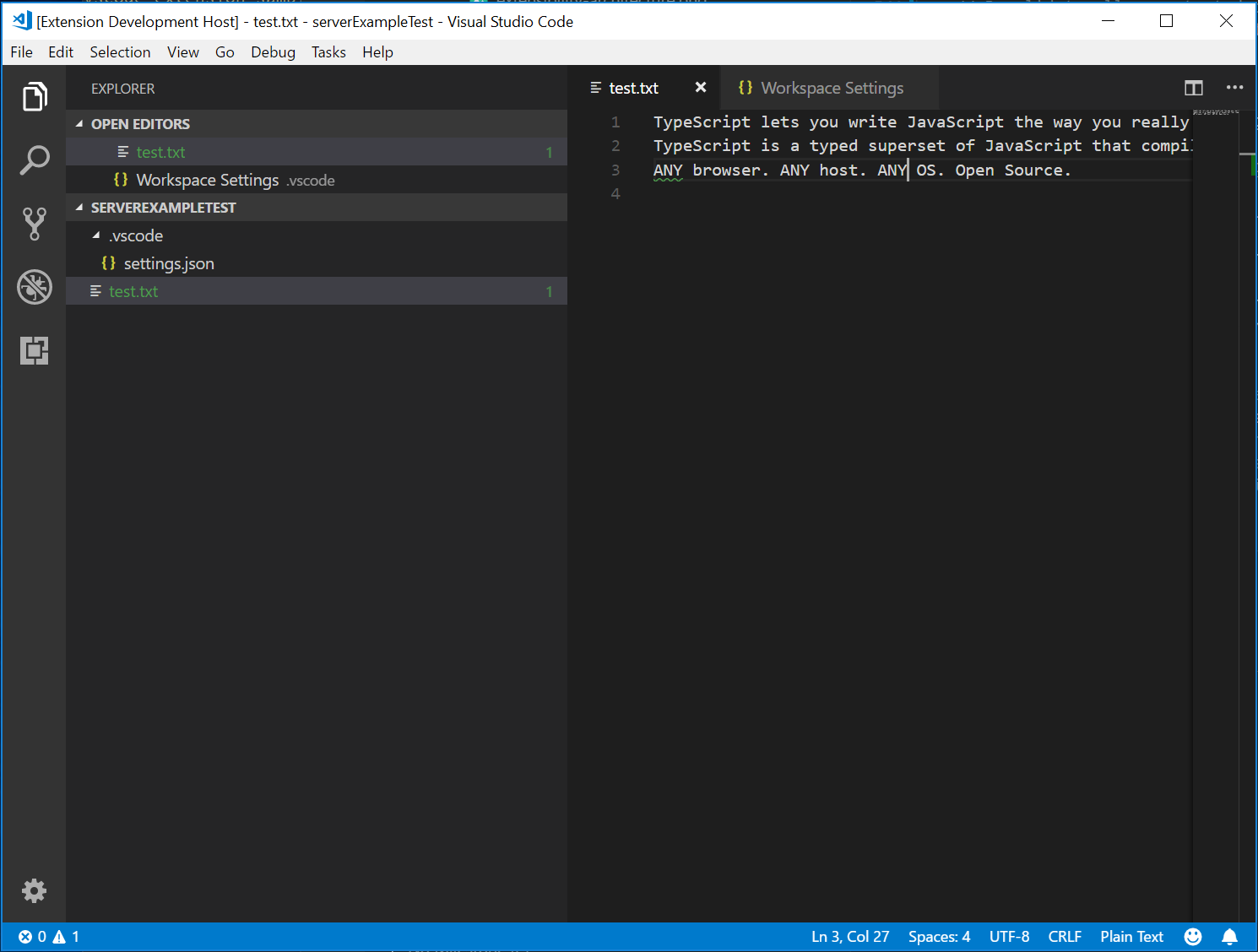Select settings.json in the file tree
Viewport: 1258px width, 952px height.
coord(169,262)
